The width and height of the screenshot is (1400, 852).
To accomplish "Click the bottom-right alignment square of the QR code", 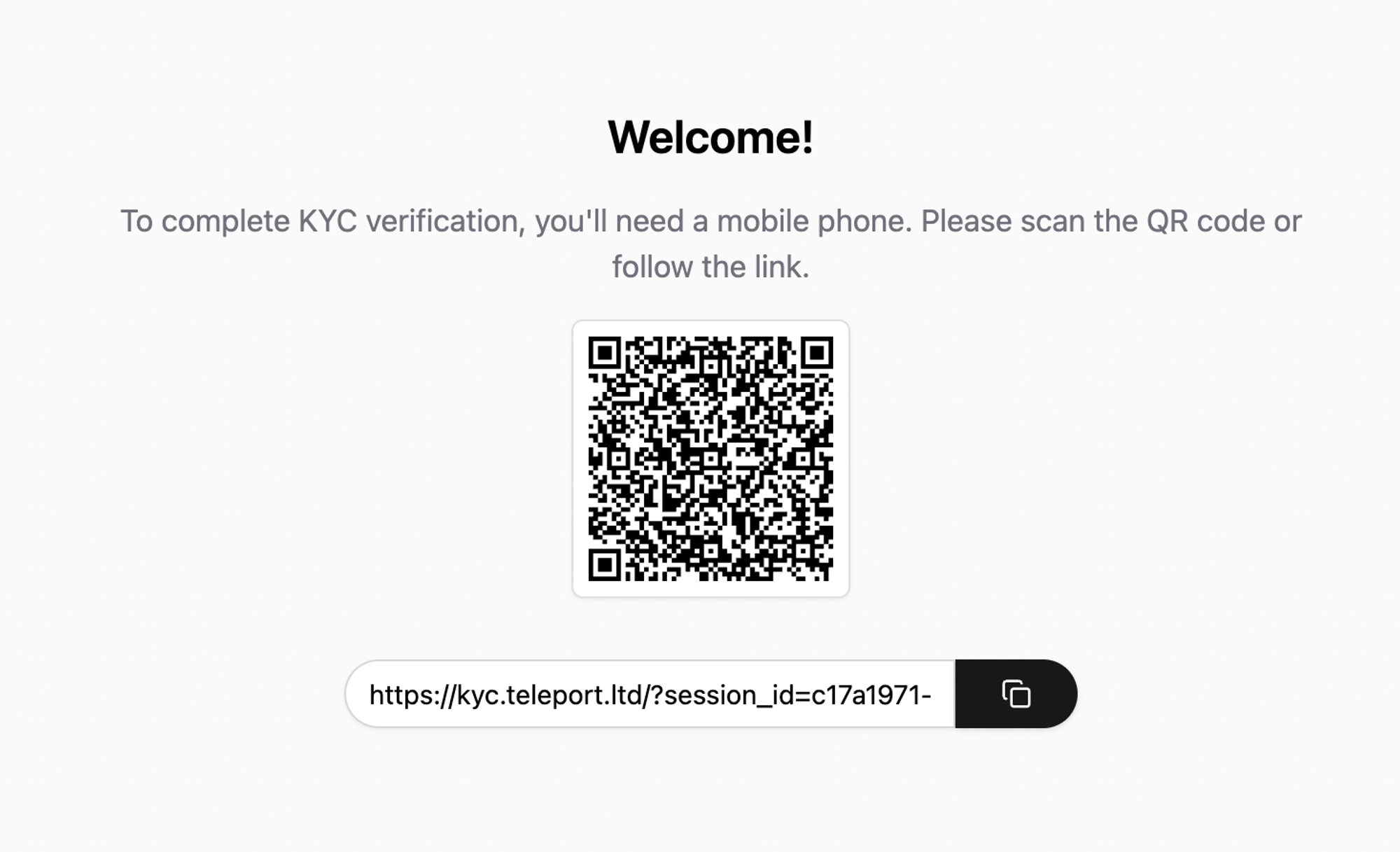I will tap(803, 551).
